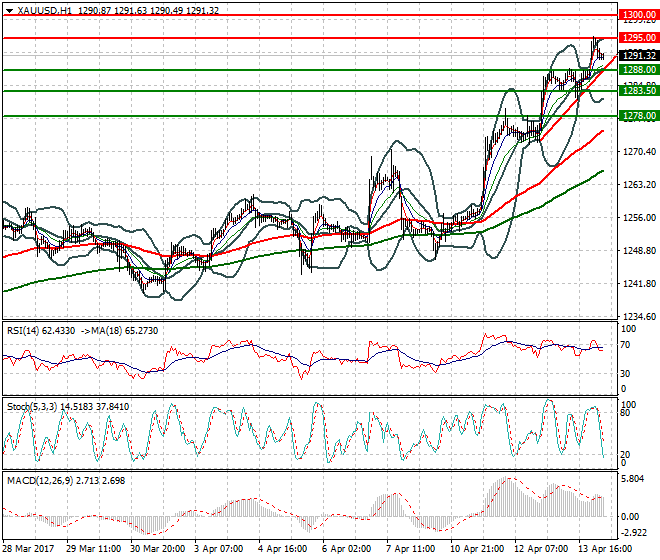Click the 4 Apr 16:00 time label
660x560 pixels.
282,549
